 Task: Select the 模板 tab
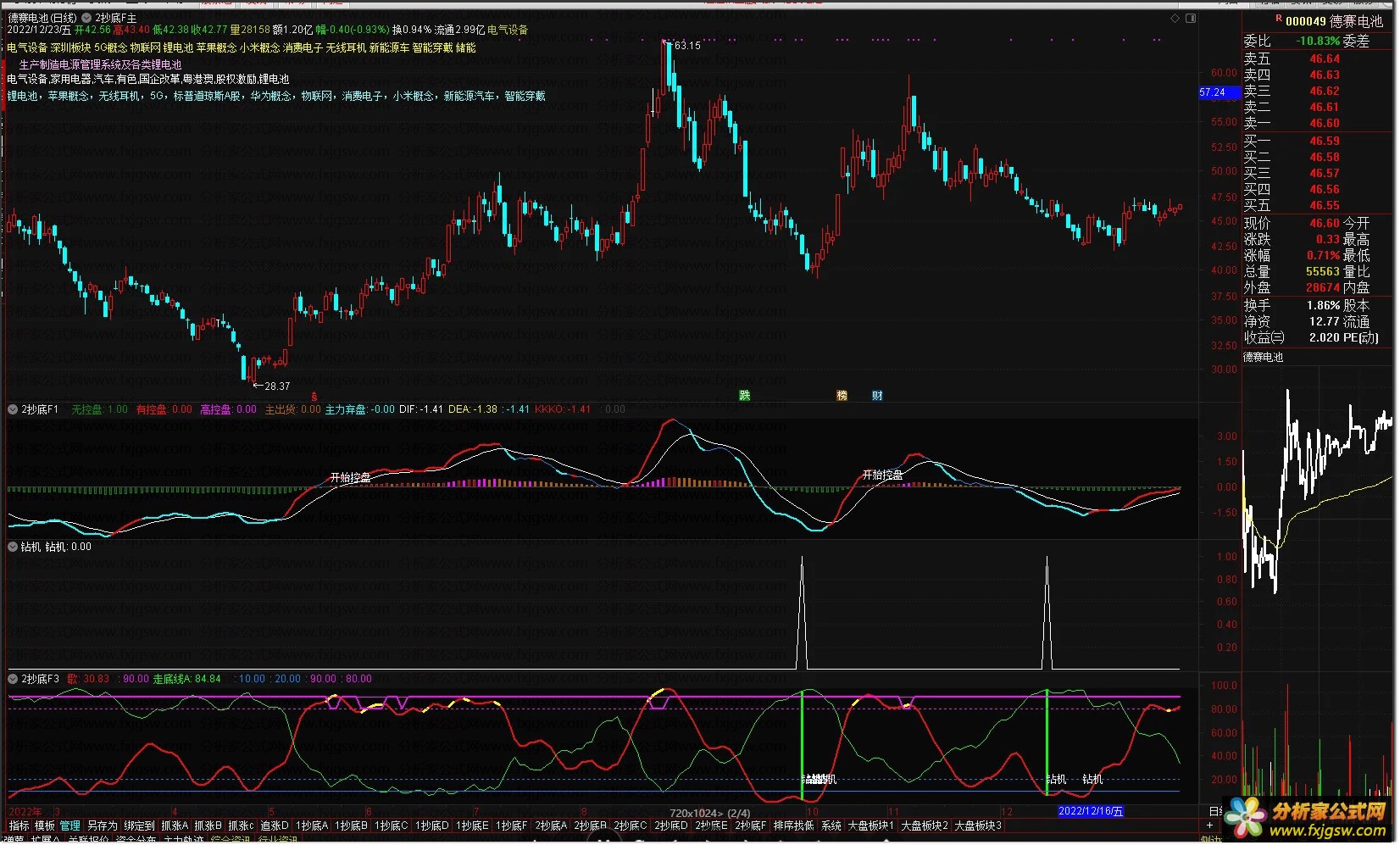tap(45, 826)
